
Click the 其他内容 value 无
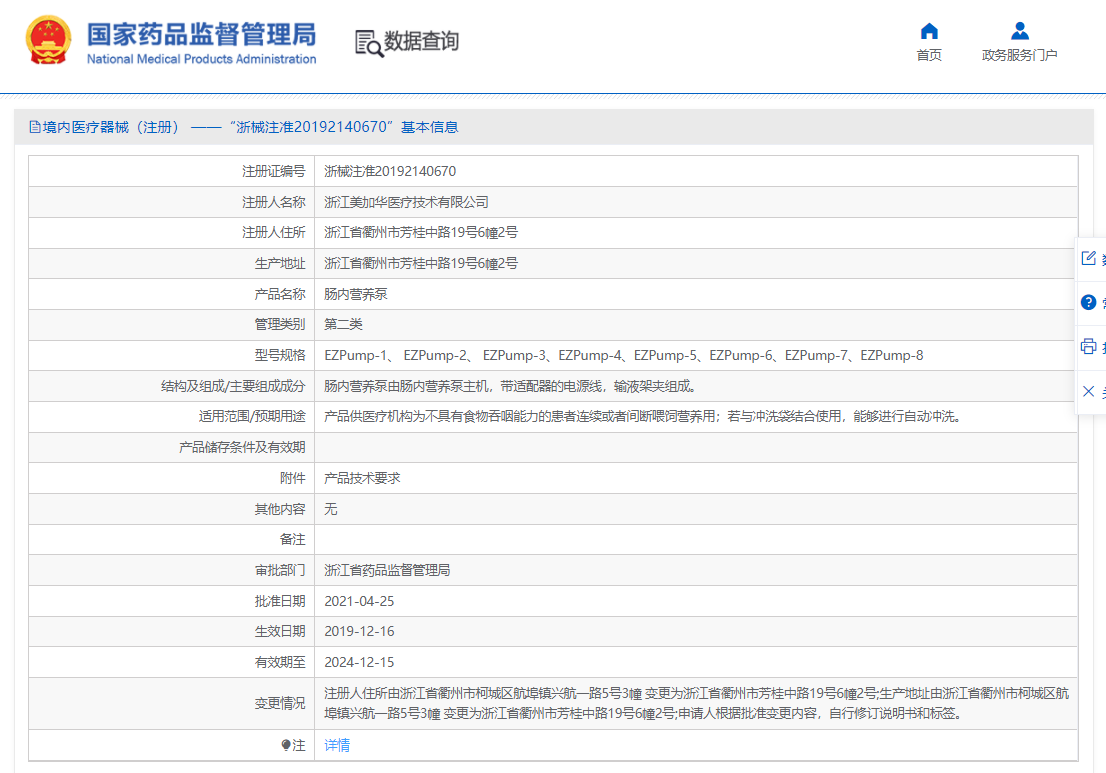pyautogui.click(x=331, y=509)
